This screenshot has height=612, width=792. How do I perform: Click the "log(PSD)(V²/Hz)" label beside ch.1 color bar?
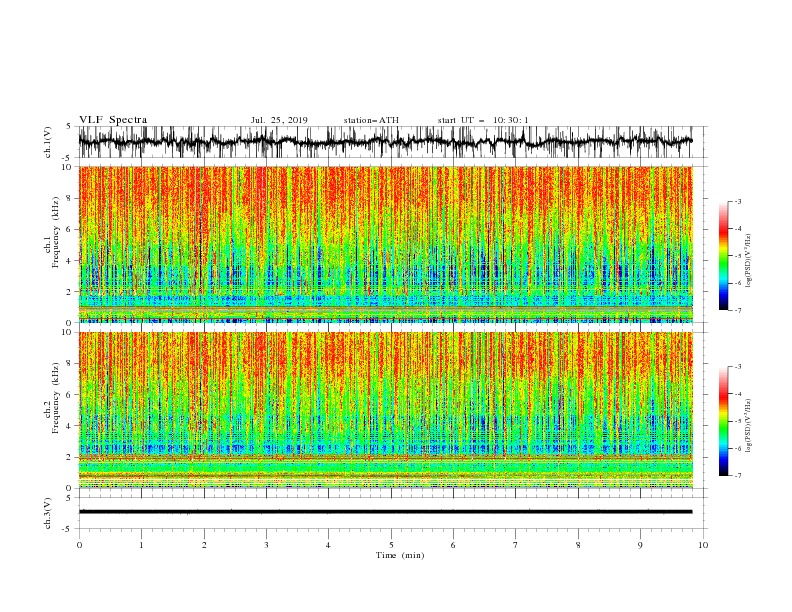(x=749, y=260)
